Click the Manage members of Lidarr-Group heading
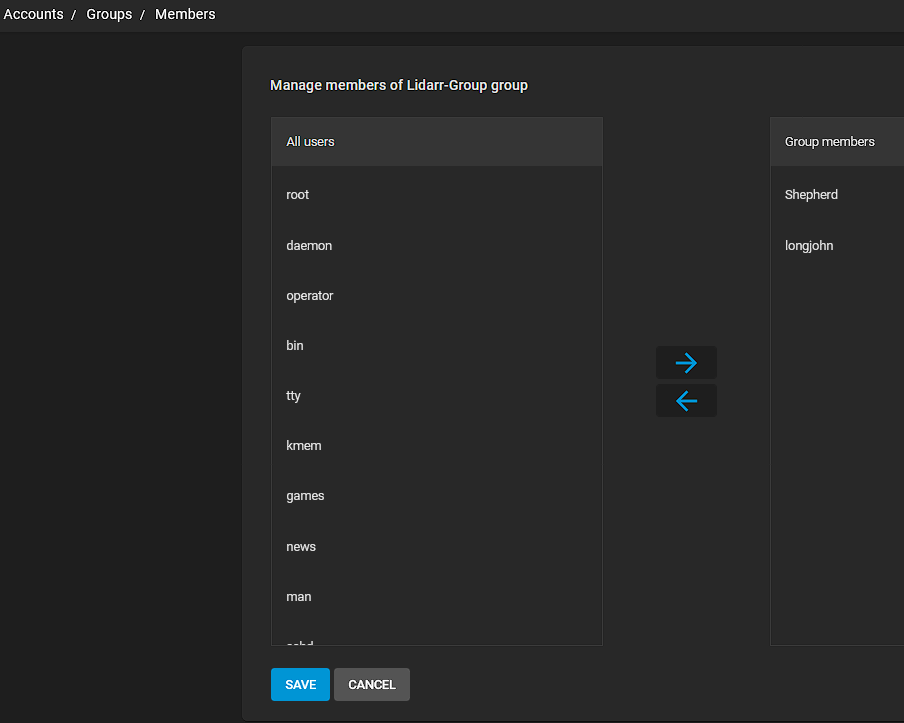Screen dimensions: 904x723 (399, 85)
